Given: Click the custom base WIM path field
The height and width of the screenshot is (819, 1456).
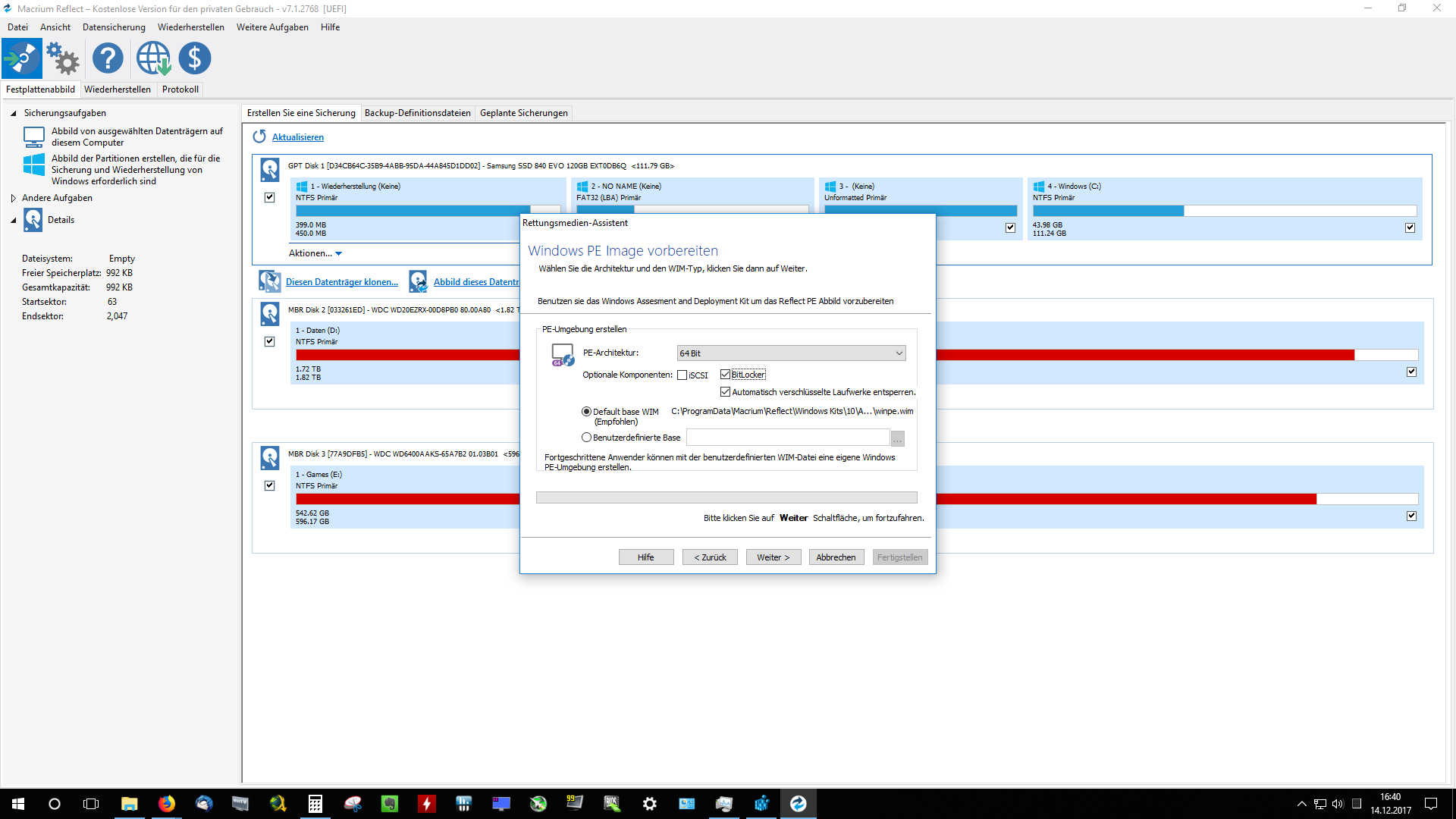Looking at the screenshot, I should [787, 438].
